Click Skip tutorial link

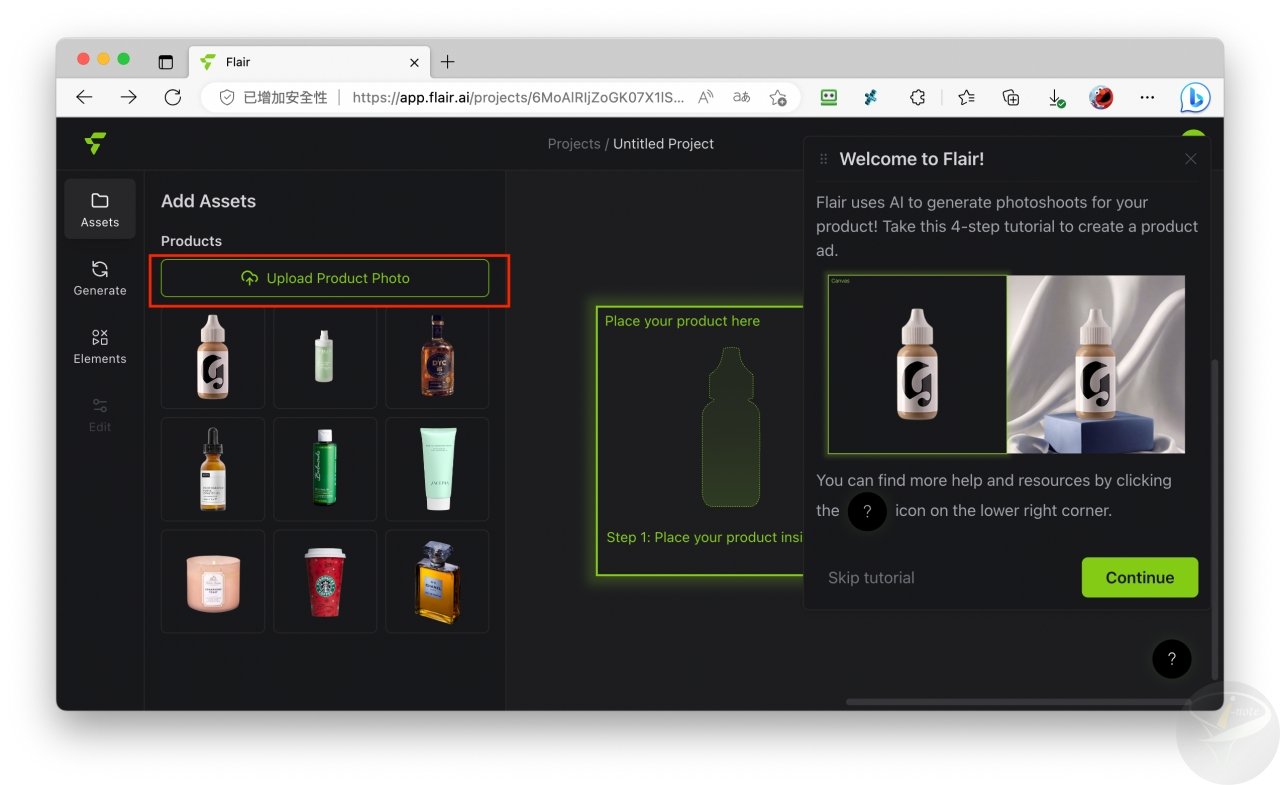click(x=871, y=577)
